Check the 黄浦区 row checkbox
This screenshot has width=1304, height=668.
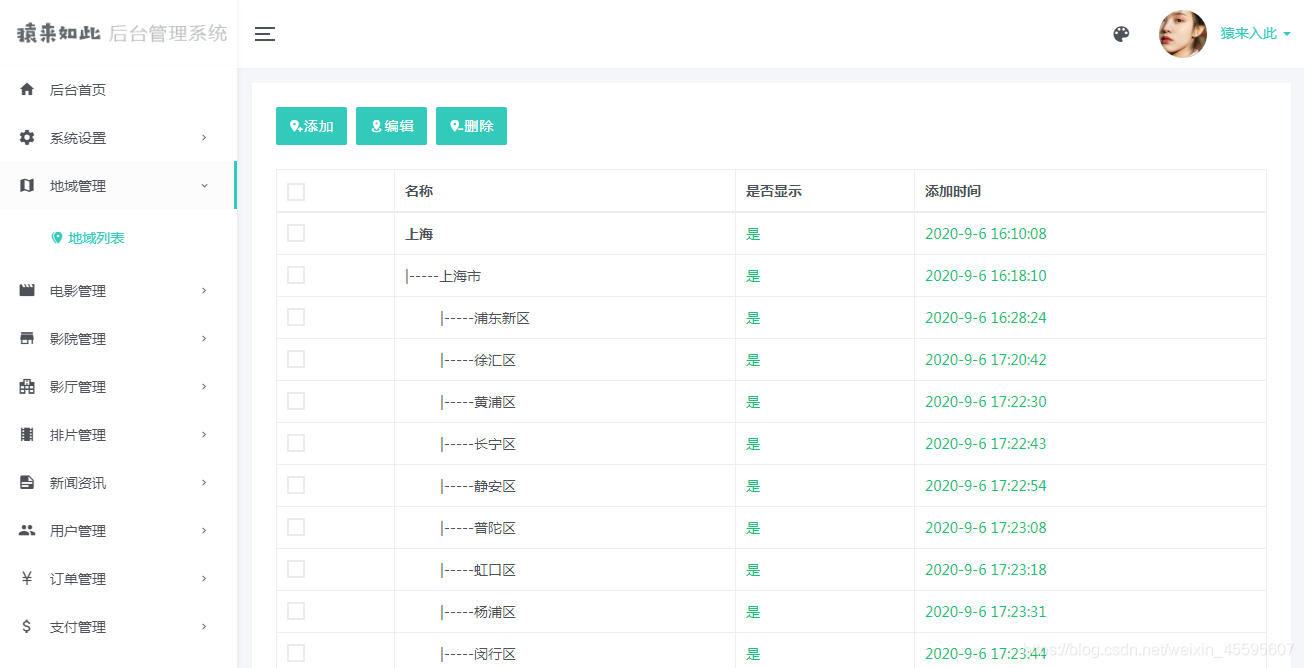pyautogui.click(x=296, y=401)
